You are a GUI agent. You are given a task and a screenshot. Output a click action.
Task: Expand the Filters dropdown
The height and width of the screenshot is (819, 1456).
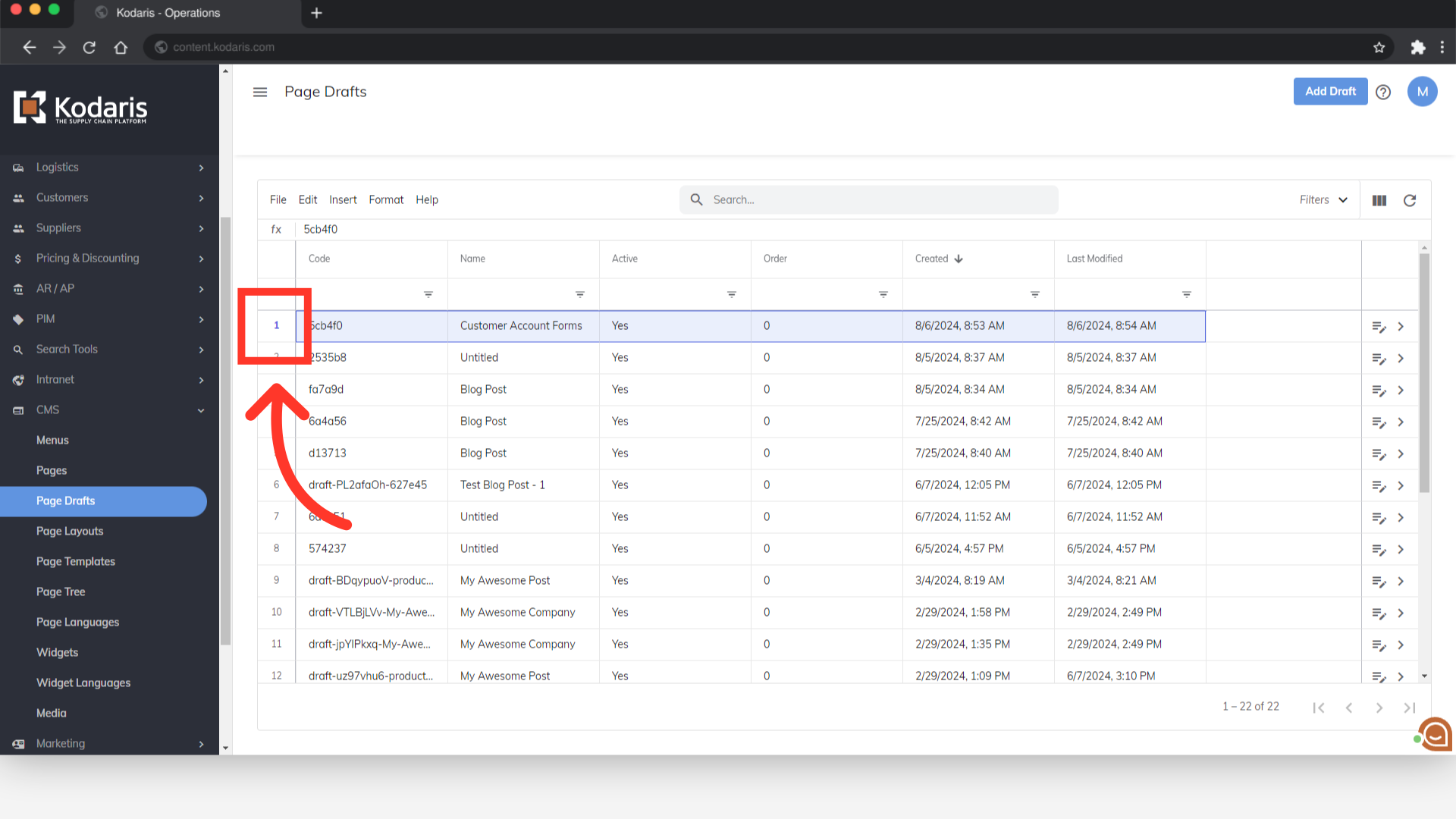[1323, 200]
